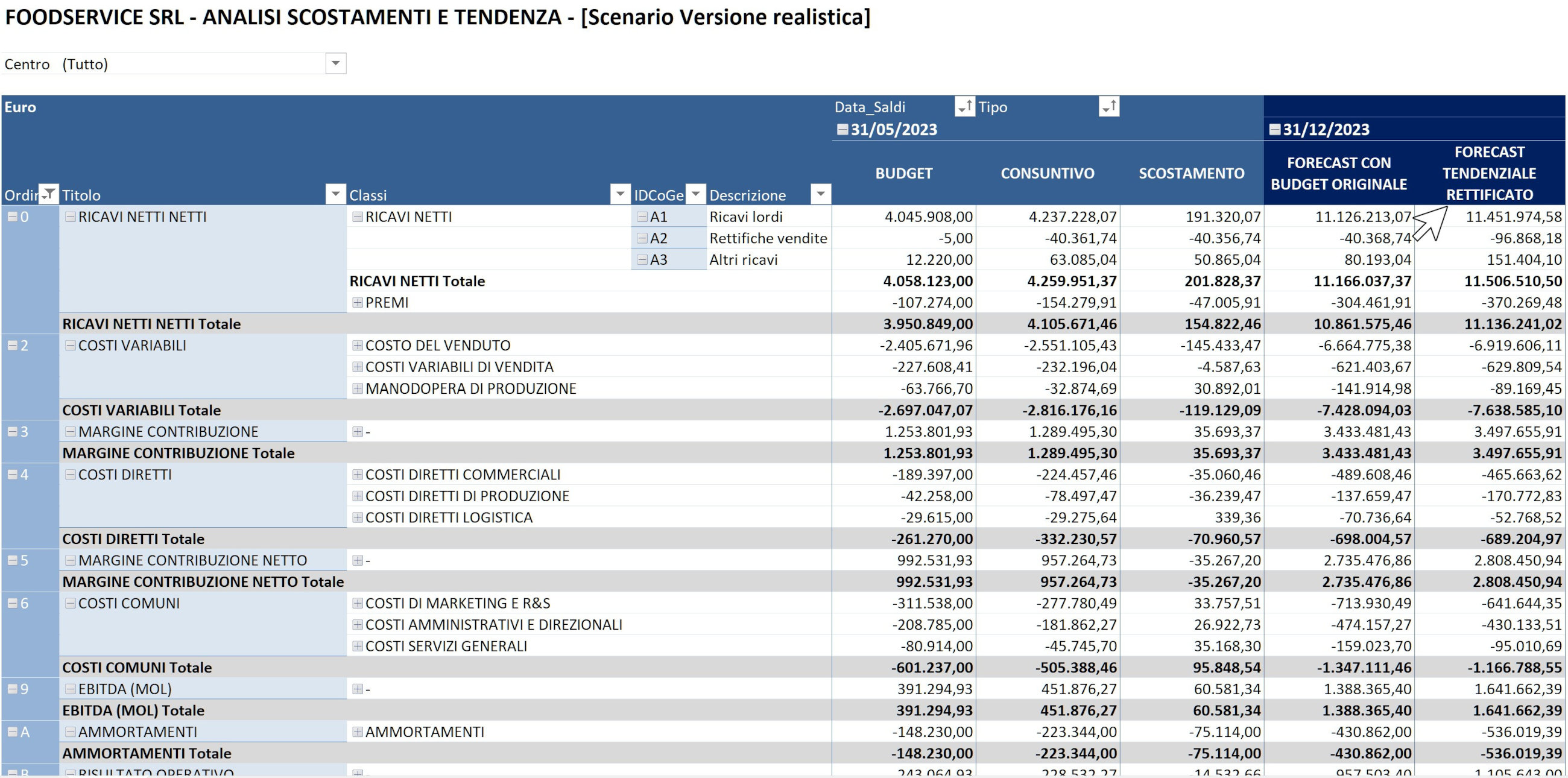Open the Centro filter dropdown
Viewport: 1568px width, 778px height.
click(335, 63)
